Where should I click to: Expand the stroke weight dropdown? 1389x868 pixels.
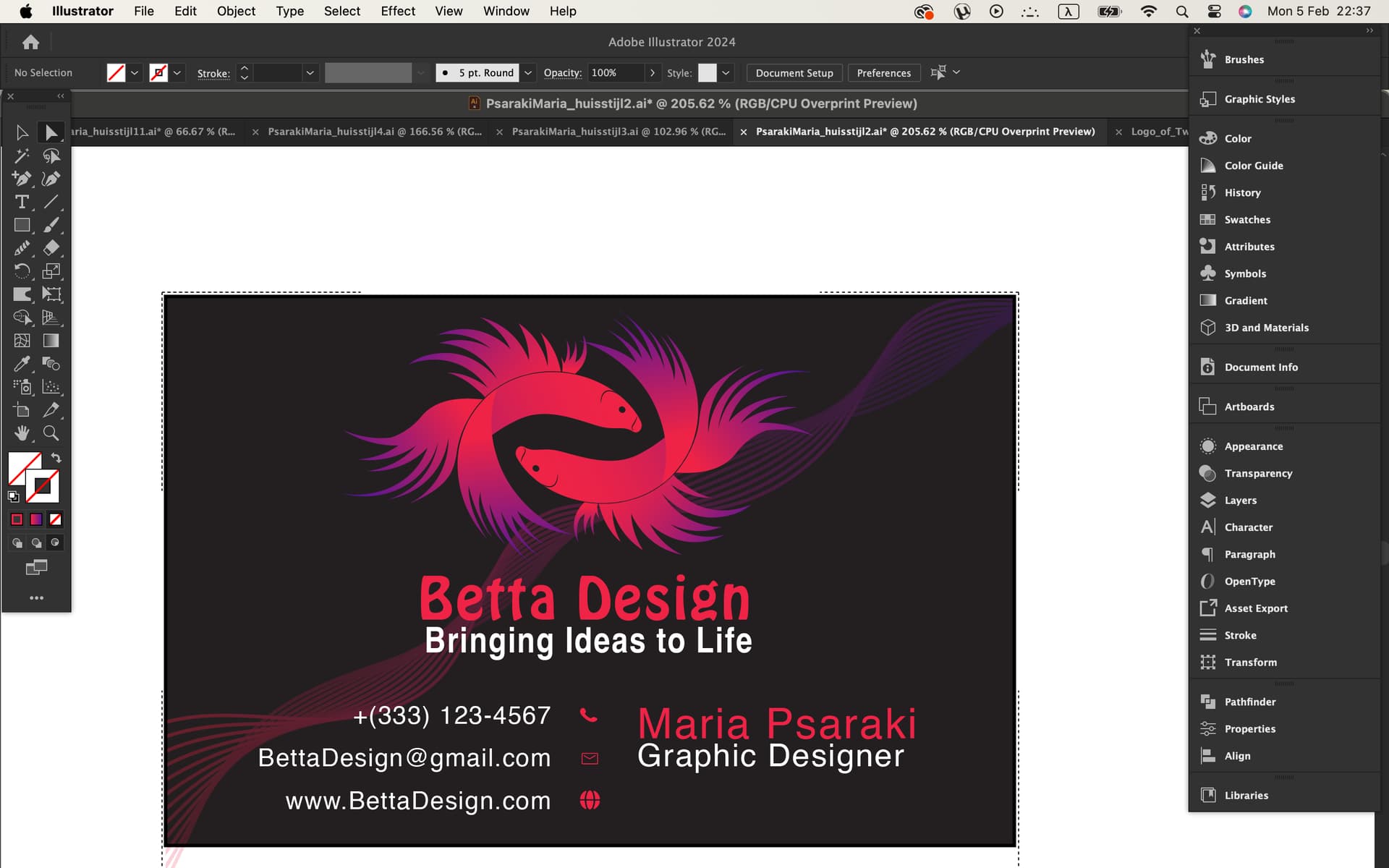click(310, 73)
